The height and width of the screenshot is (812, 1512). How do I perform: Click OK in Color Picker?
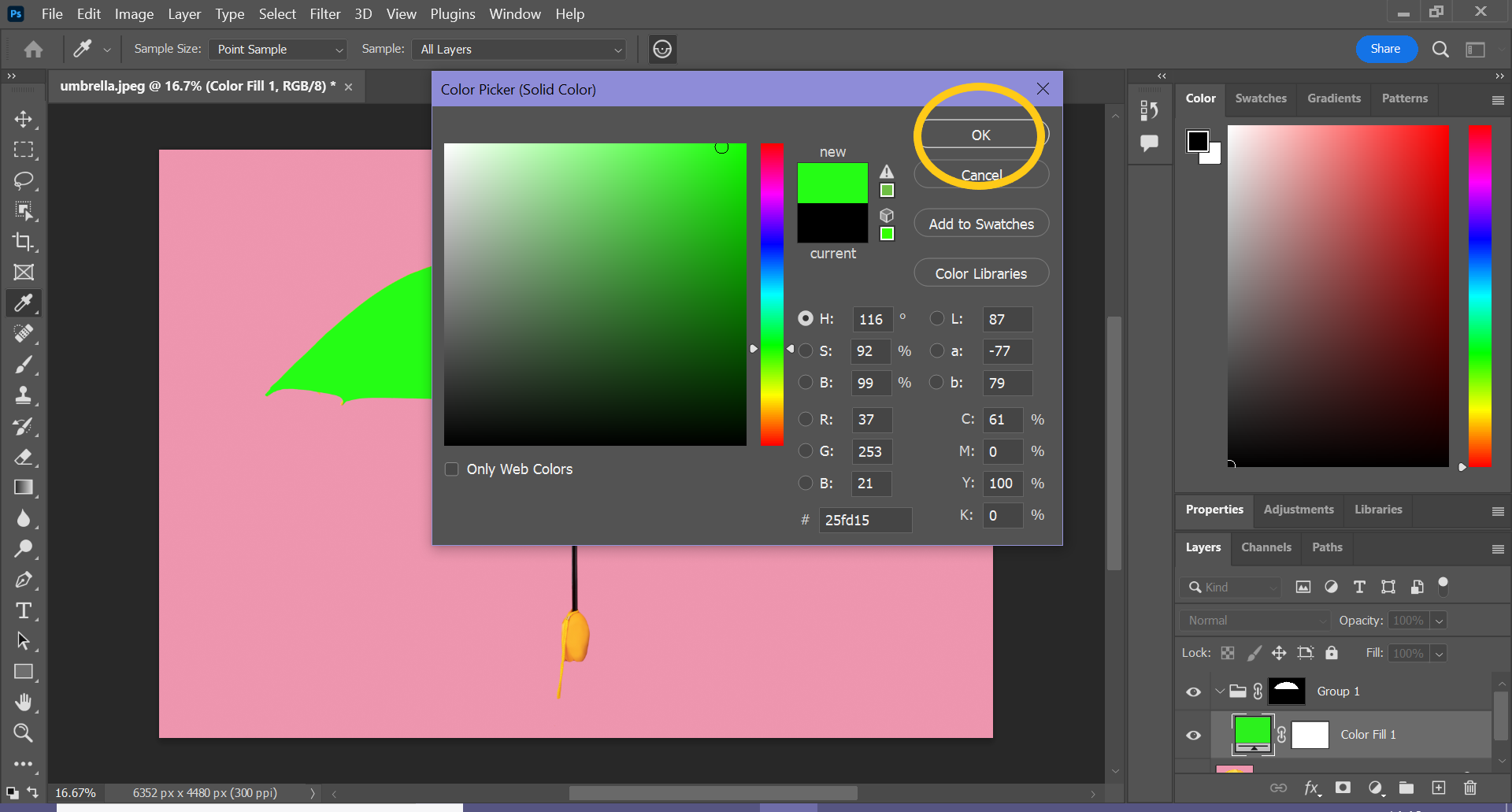[981, 135]
